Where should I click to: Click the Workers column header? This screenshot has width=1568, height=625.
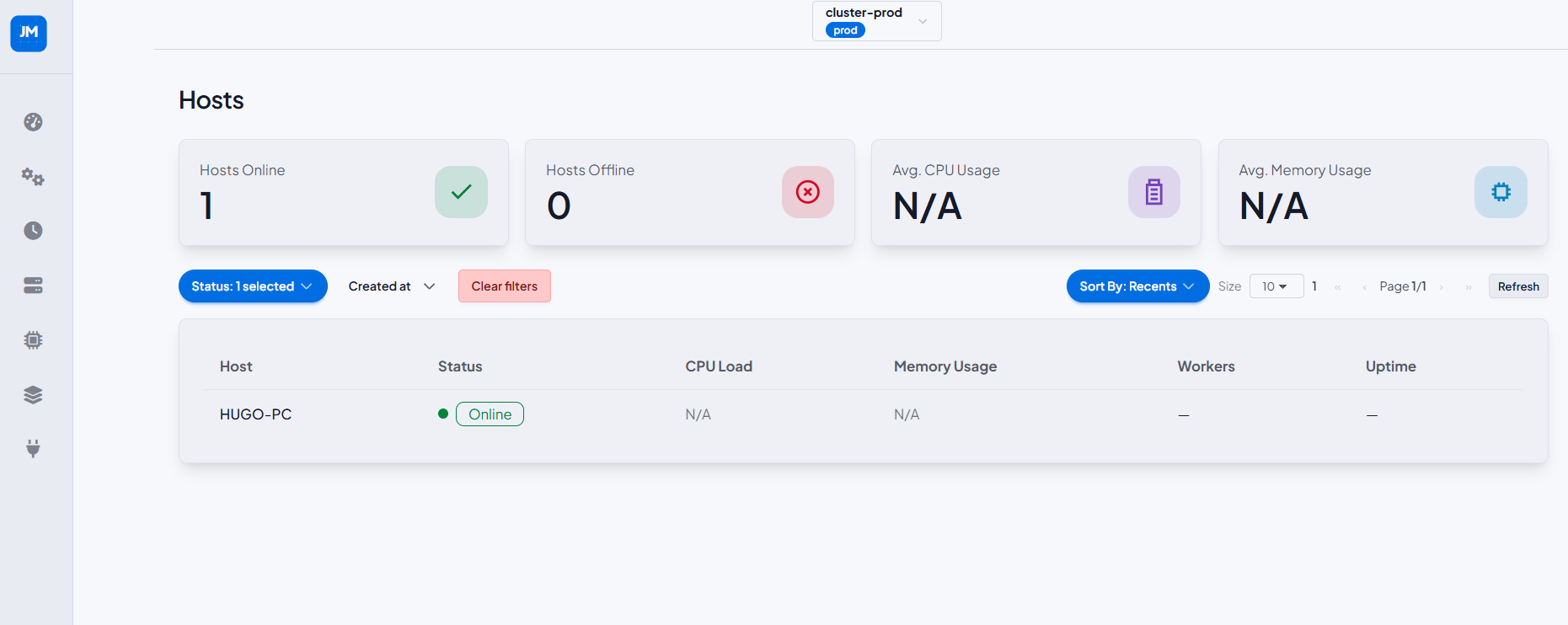(x=1206, y=366)
